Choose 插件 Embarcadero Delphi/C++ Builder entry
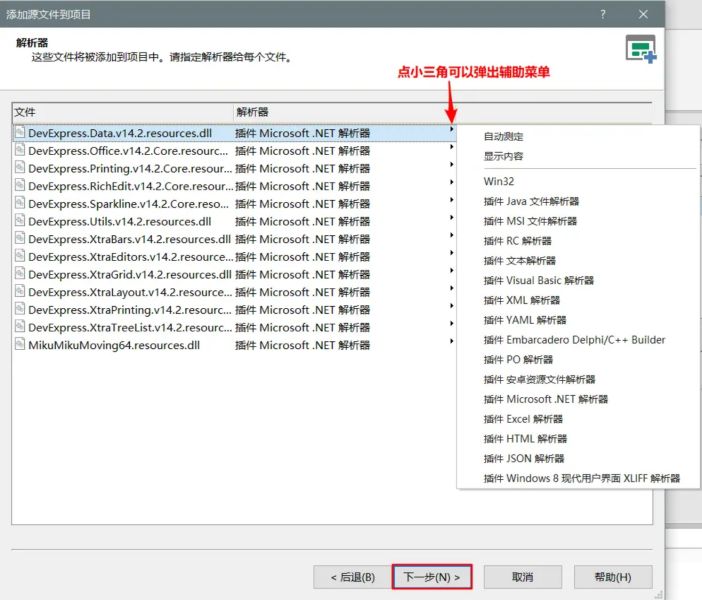The image size is (702, 600). (x=574, y=340)
